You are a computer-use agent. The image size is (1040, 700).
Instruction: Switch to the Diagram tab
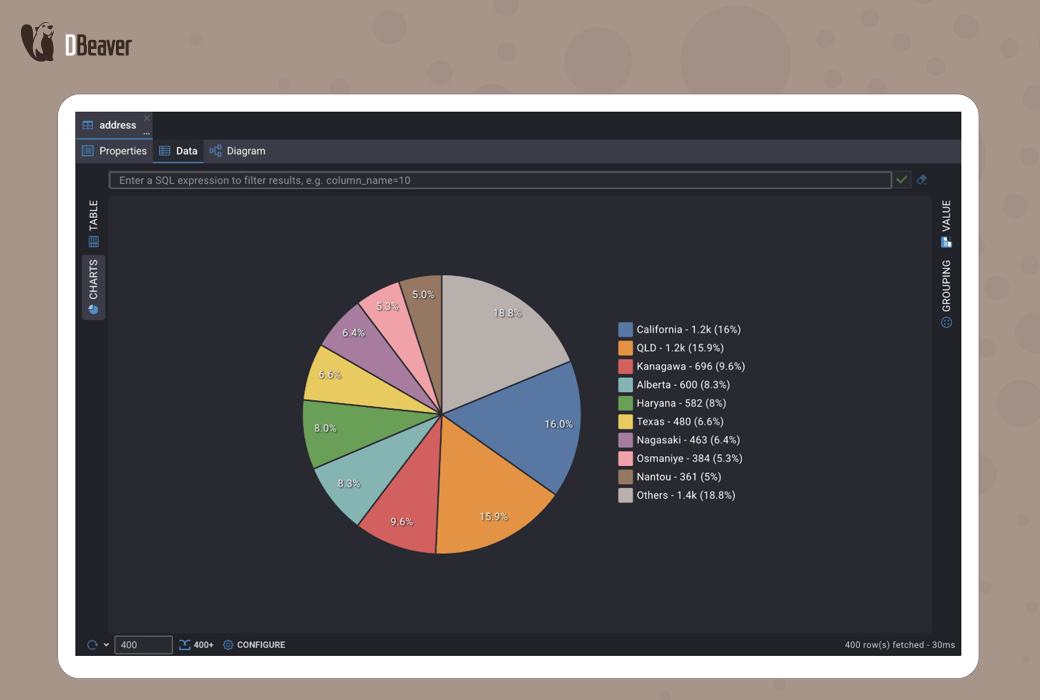pos(238,151)
